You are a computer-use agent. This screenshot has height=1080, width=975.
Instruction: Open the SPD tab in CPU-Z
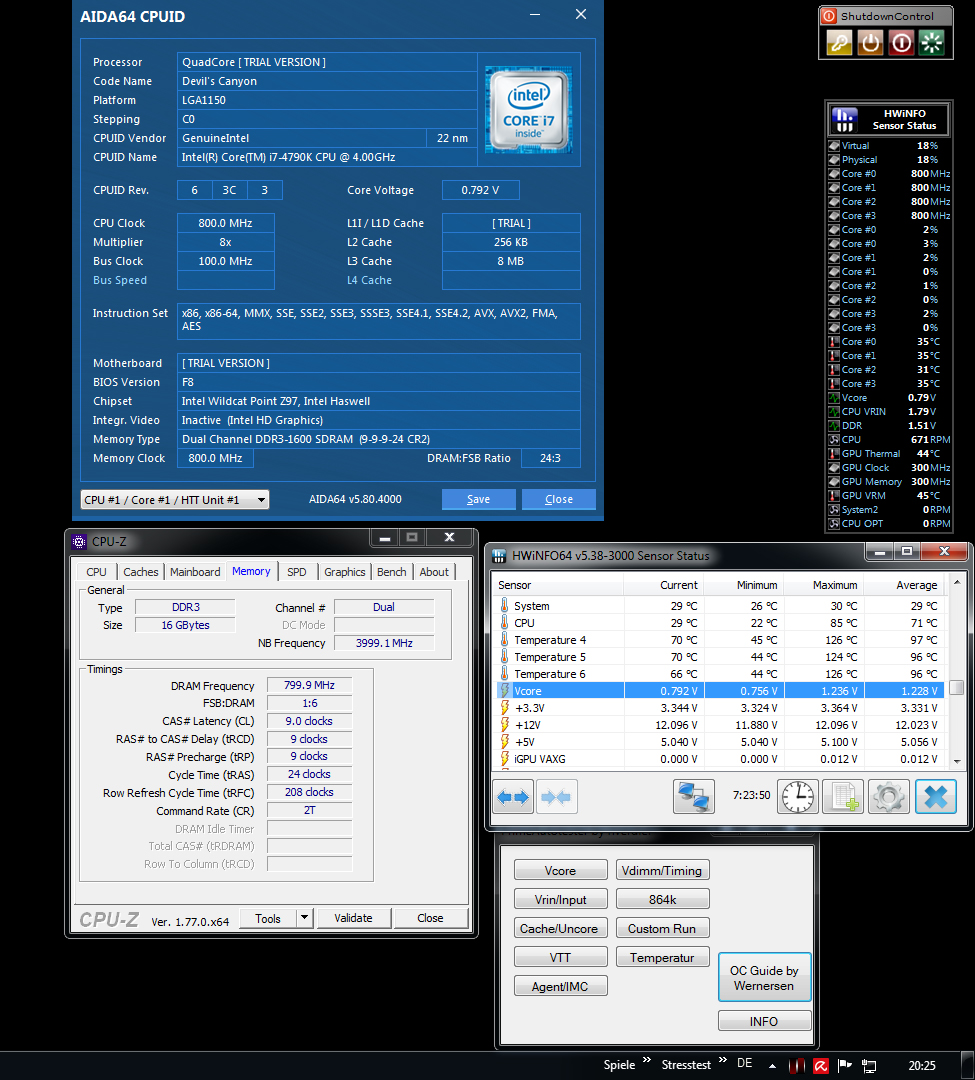tap(297, 572)
